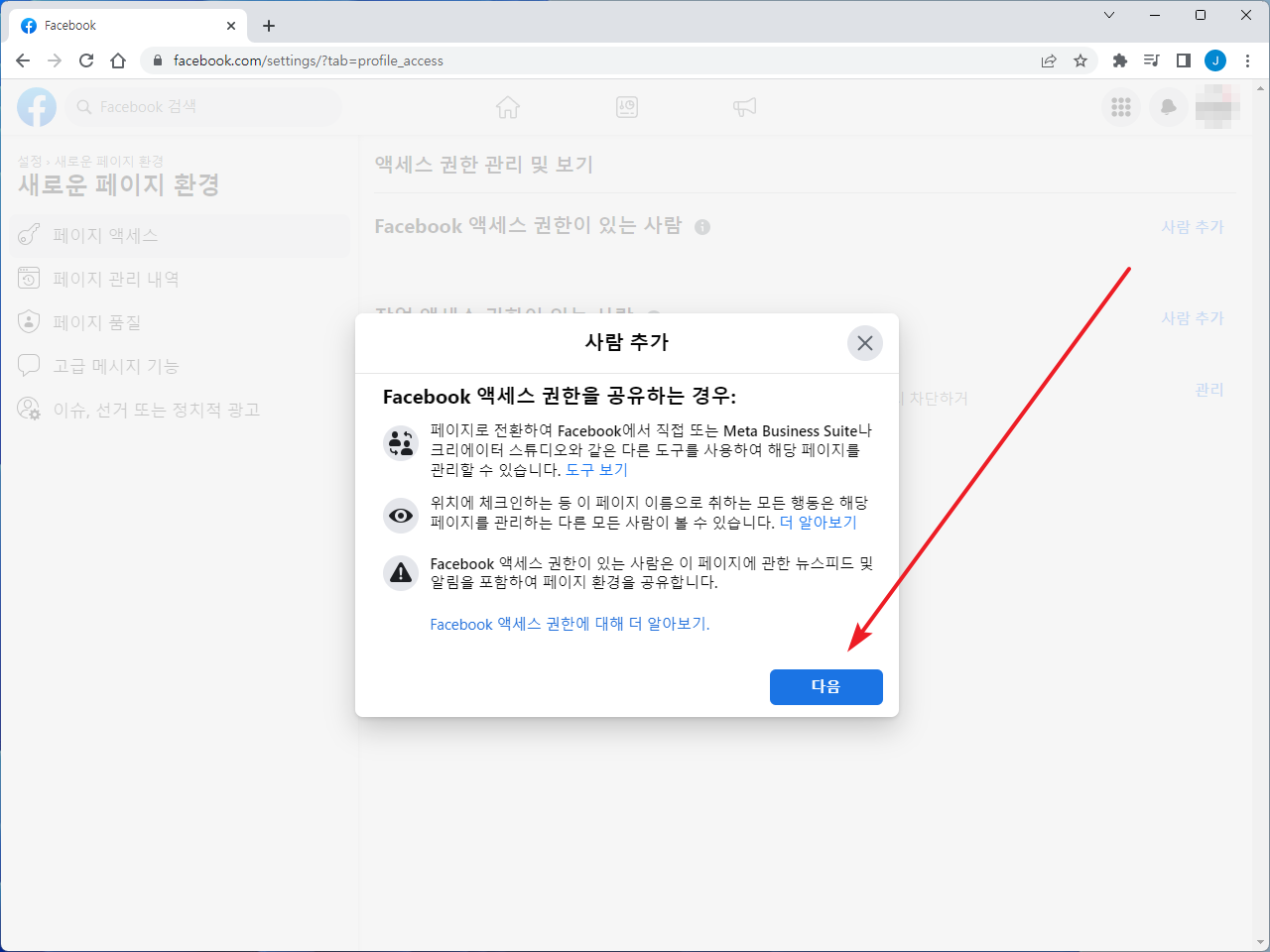Close the 사람 추가 dialog
Viewport: 1270px width, 952px height.
pos(865,343)
